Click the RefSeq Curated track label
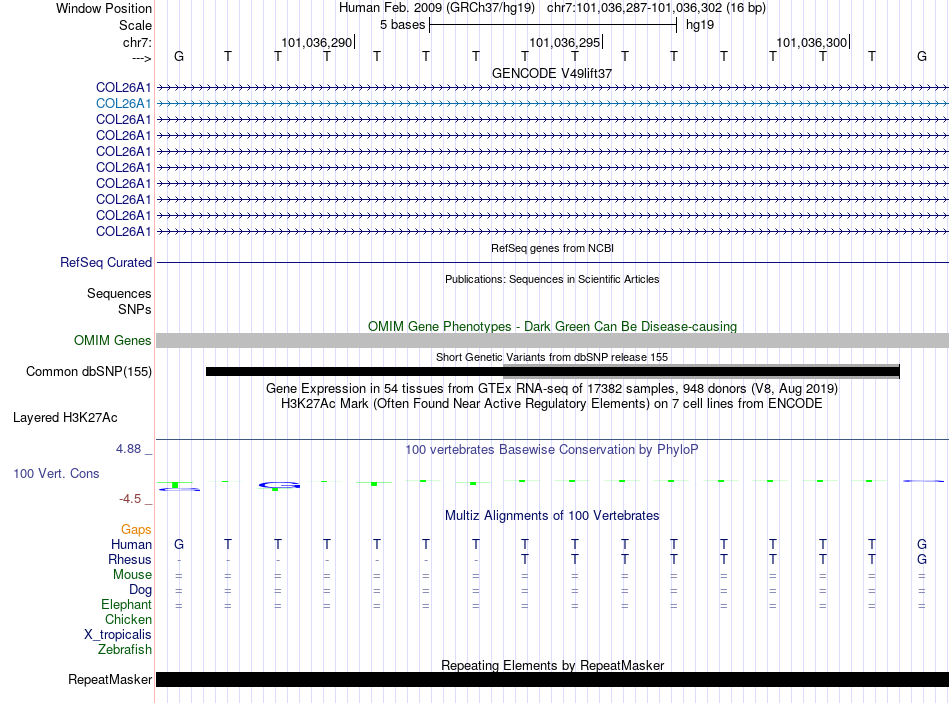 [106, 262]
